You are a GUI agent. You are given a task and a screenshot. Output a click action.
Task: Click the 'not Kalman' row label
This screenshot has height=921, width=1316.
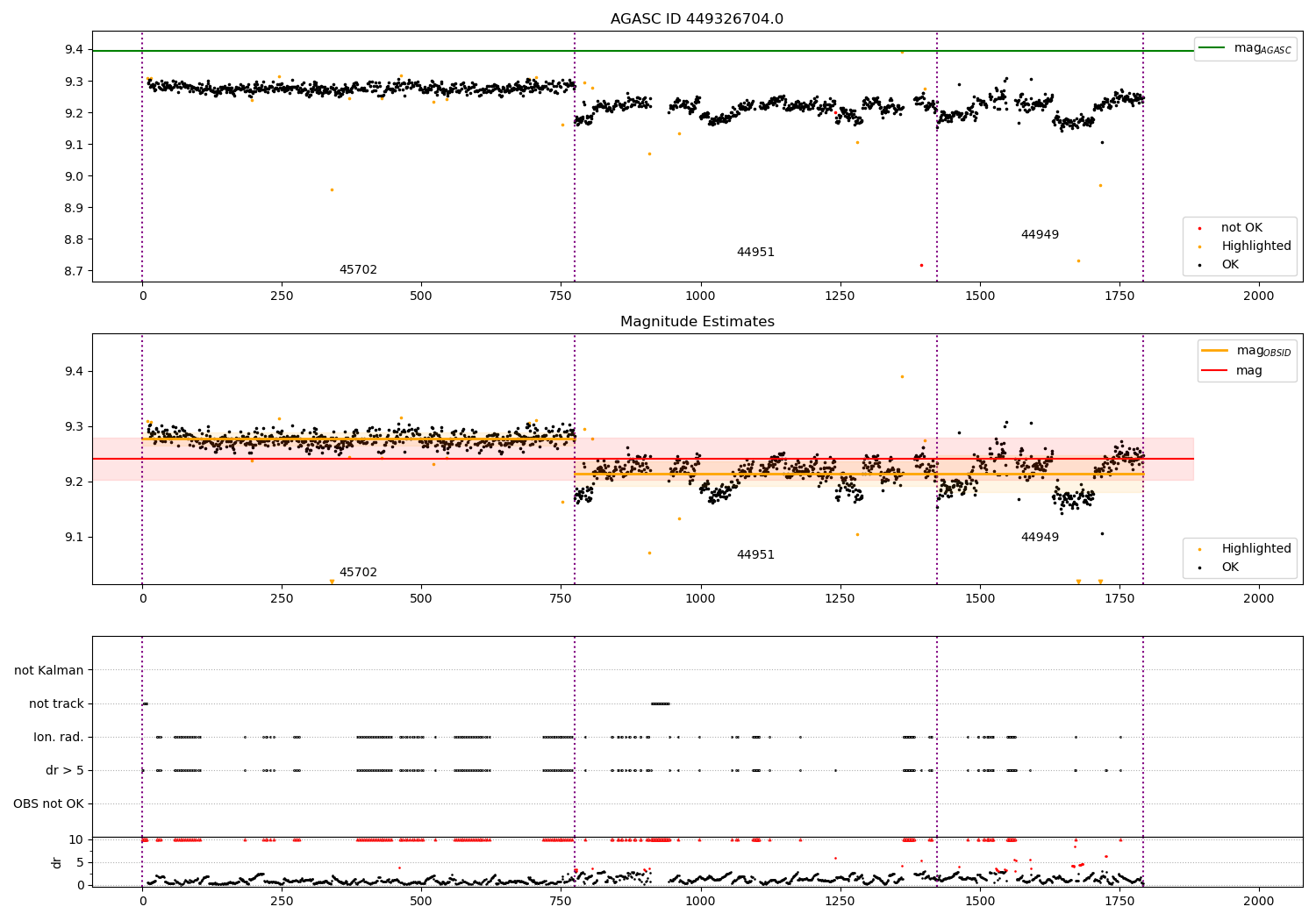(x=49, y=671)
